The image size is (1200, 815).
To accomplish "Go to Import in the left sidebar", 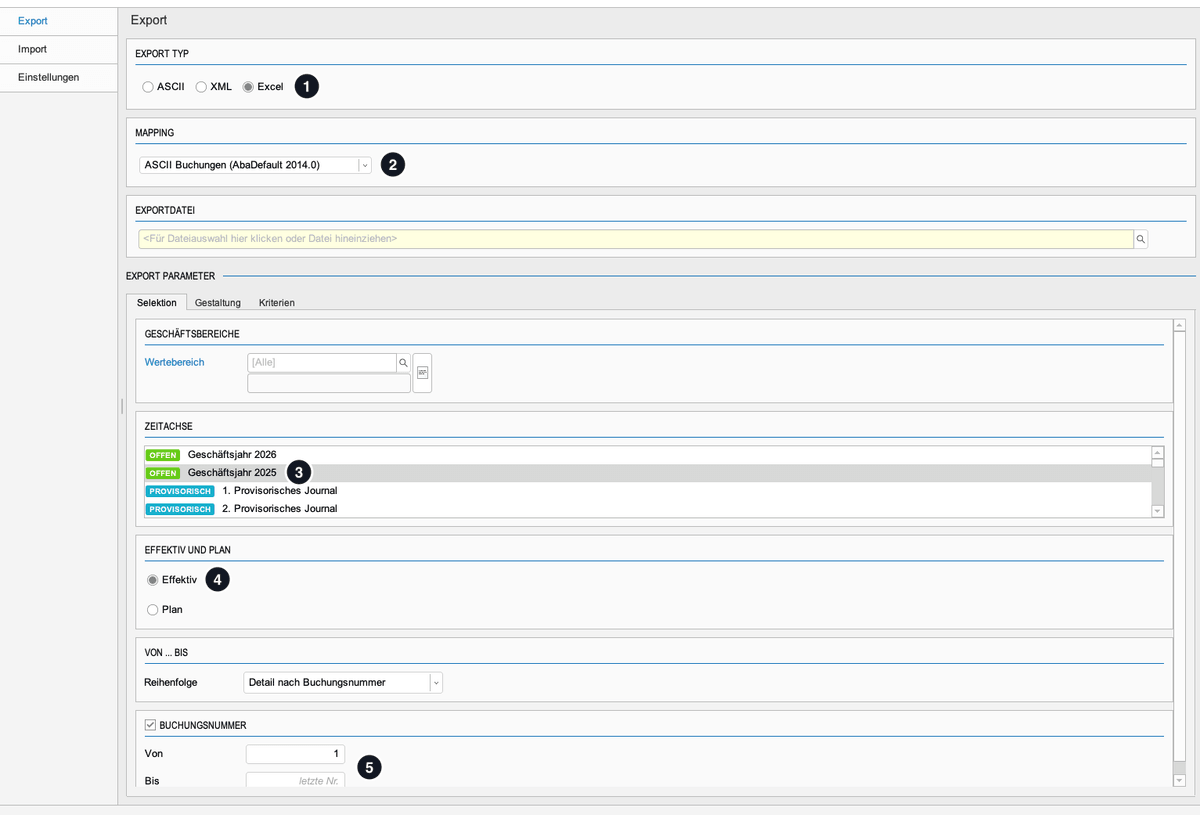I will 59,49.
